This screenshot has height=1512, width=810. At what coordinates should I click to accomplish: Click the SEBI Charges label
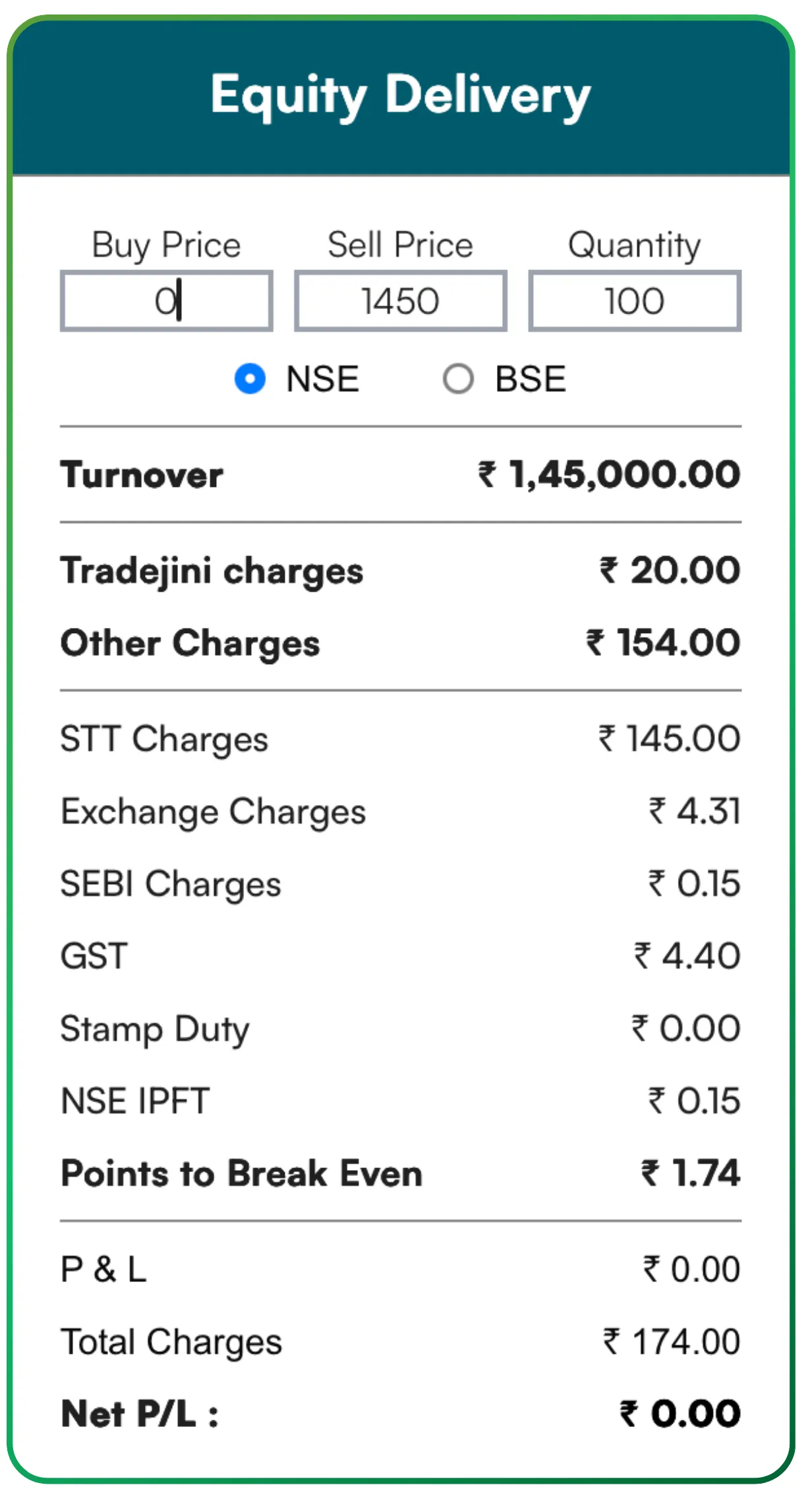(x=171, y=883)
